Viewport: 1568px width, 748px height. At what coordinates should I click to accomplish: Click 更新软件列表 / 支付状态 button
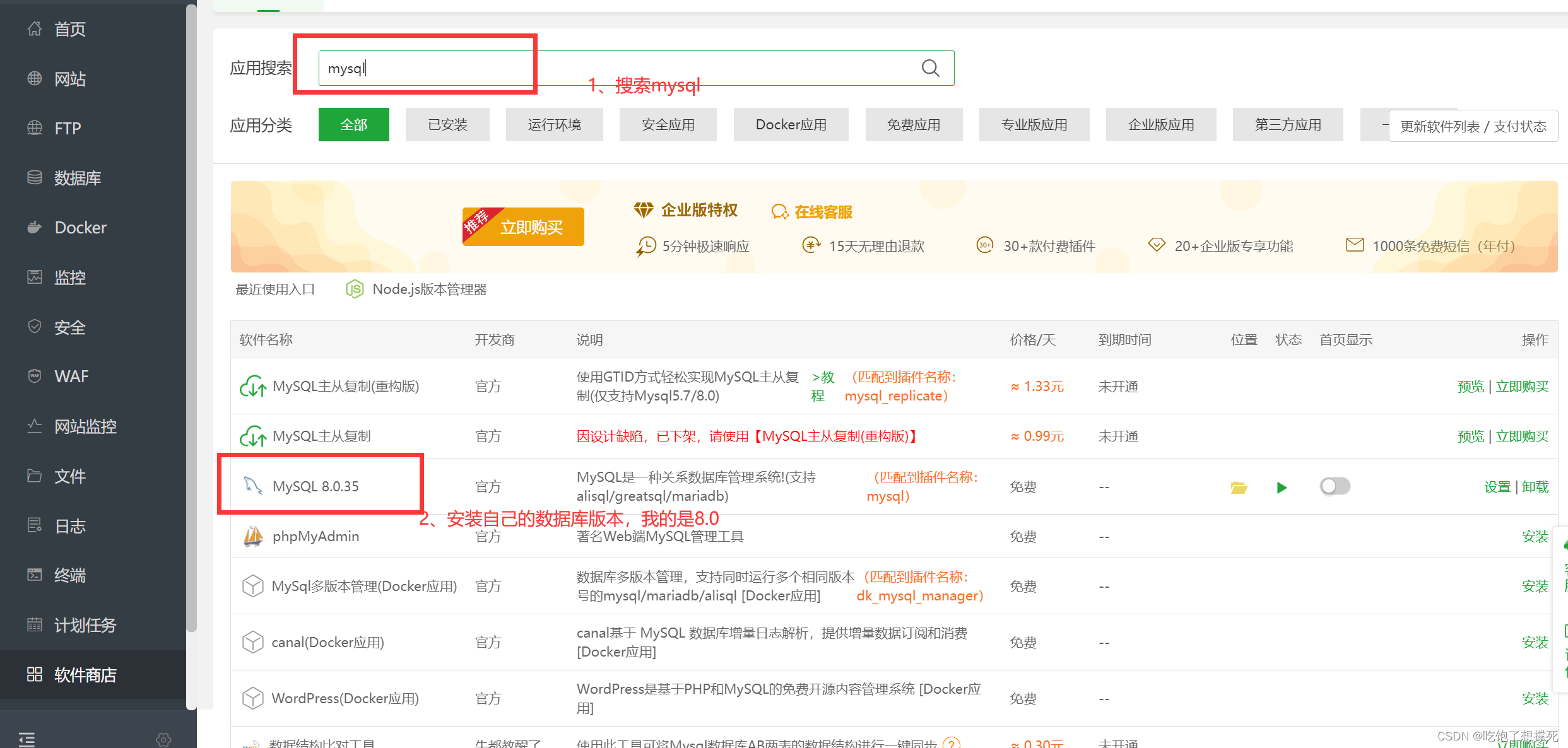click(x=1473, y=126)
